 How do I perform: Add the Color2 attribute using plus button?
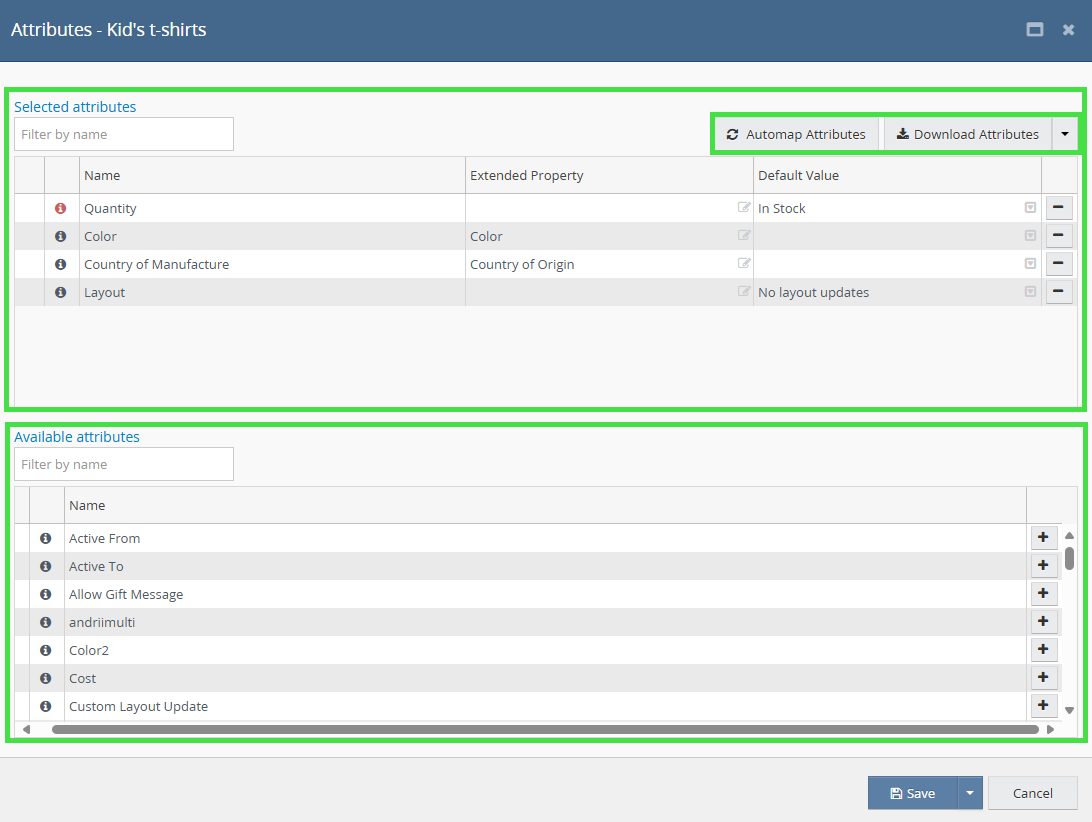(x=1043, y=650)
